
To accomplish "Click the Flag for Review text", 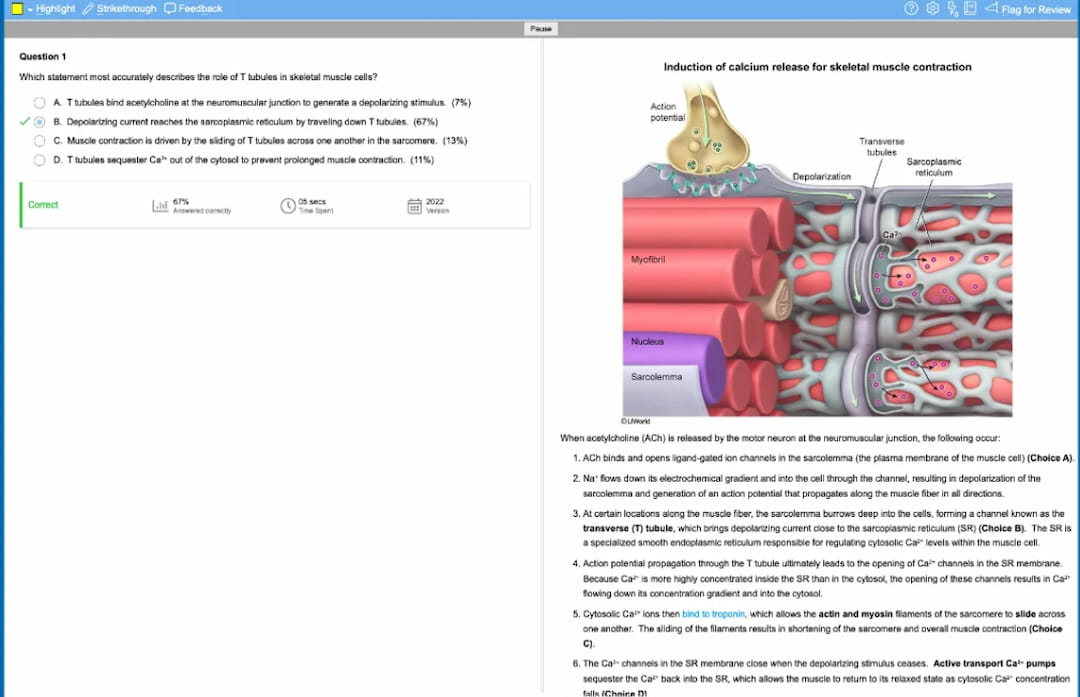I will click(1035, 9).
